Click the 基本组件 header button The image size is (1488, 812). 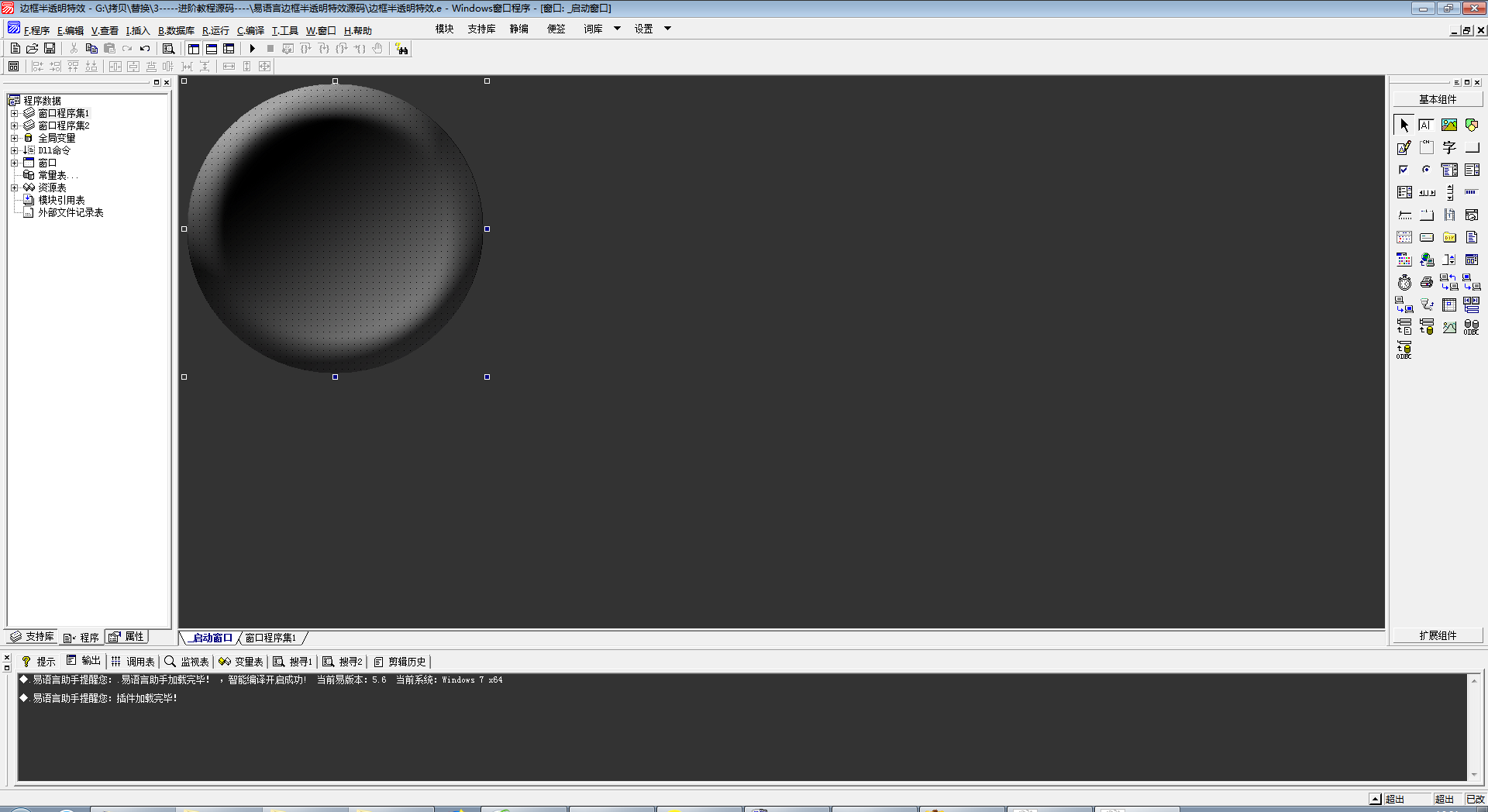1438,99
